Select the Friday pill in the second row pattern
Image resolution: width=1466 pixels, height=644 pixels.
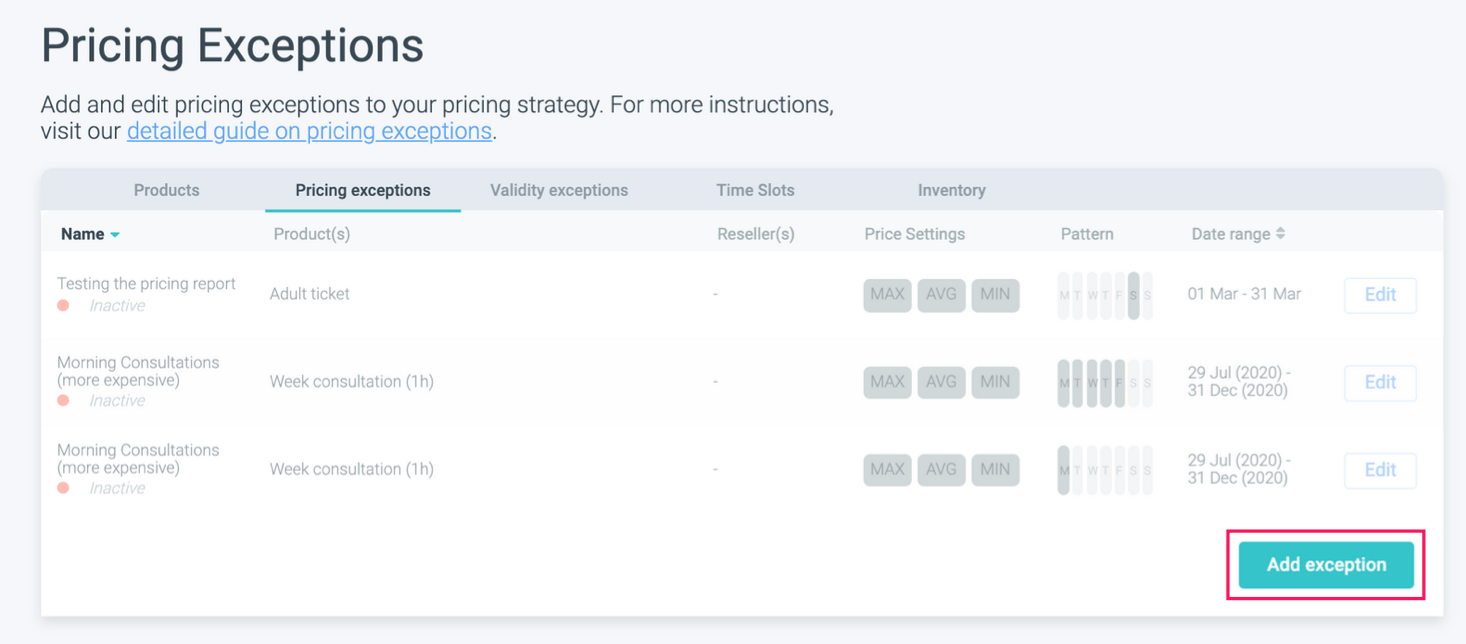click(1118, 382)
